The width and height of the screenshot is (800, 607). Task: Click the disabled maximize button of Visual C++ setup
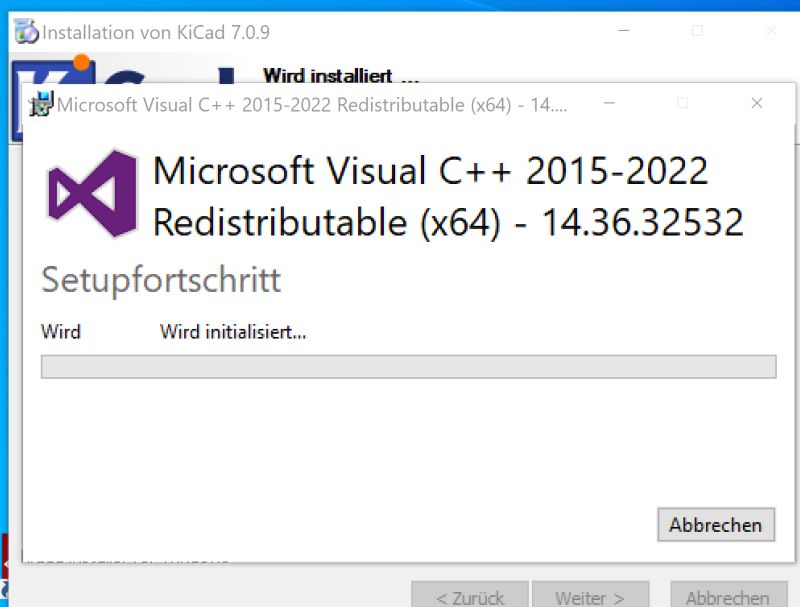click(683, 104)
